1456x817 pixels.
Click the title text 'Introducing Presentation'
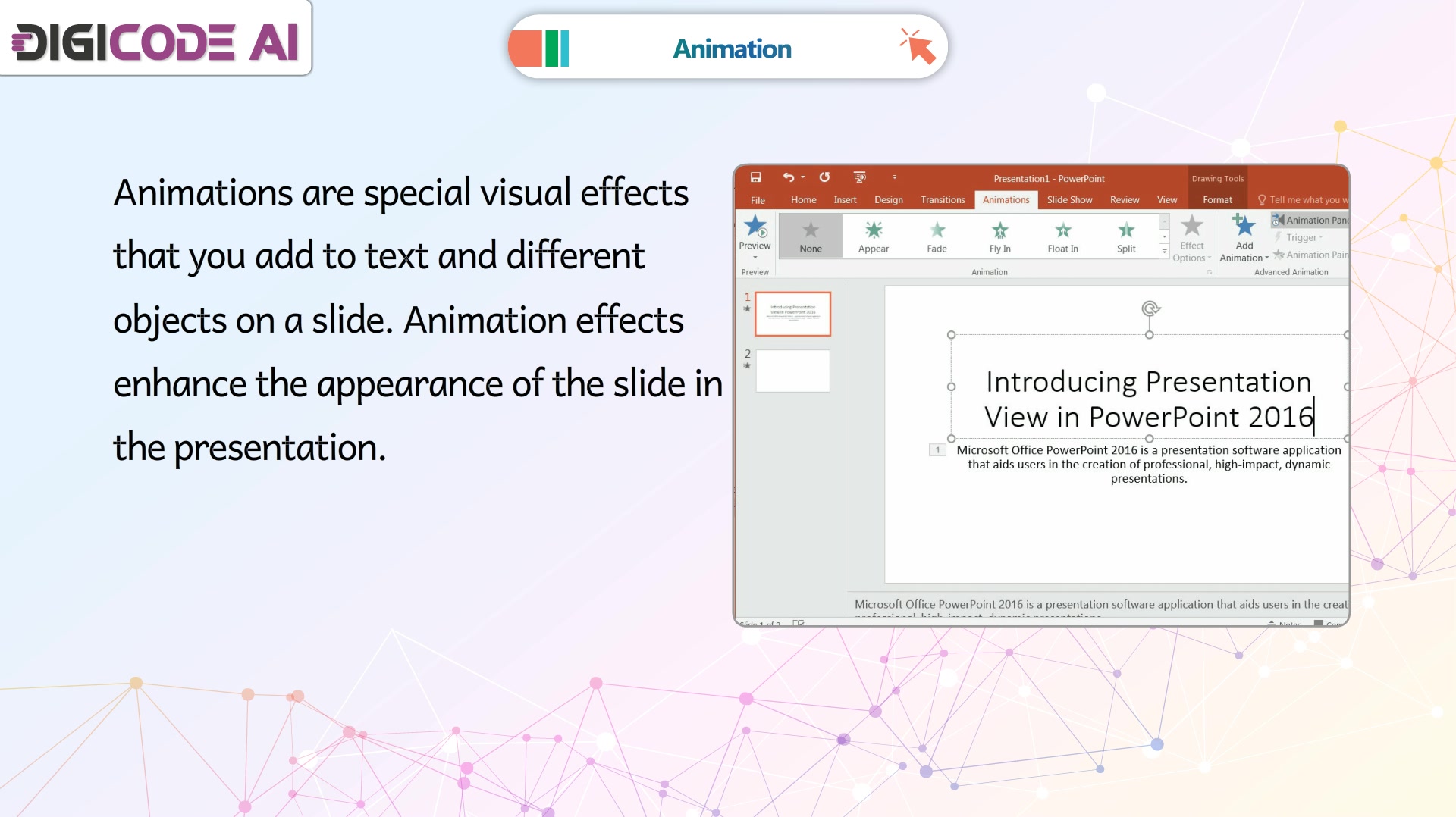pos(1148,382)
